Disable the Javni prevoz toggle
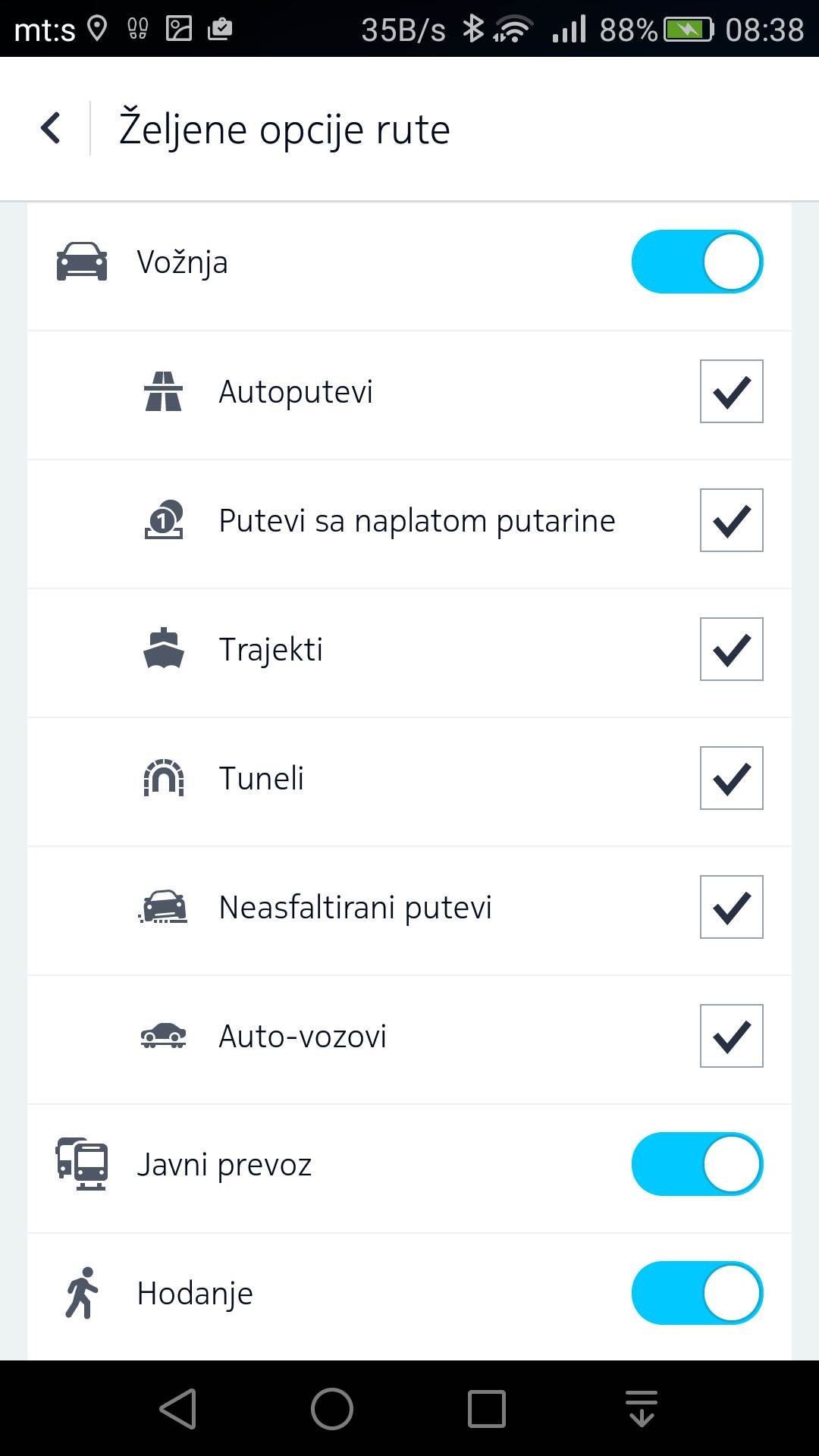This screenshot has width=819, height=1456. 697,1164
